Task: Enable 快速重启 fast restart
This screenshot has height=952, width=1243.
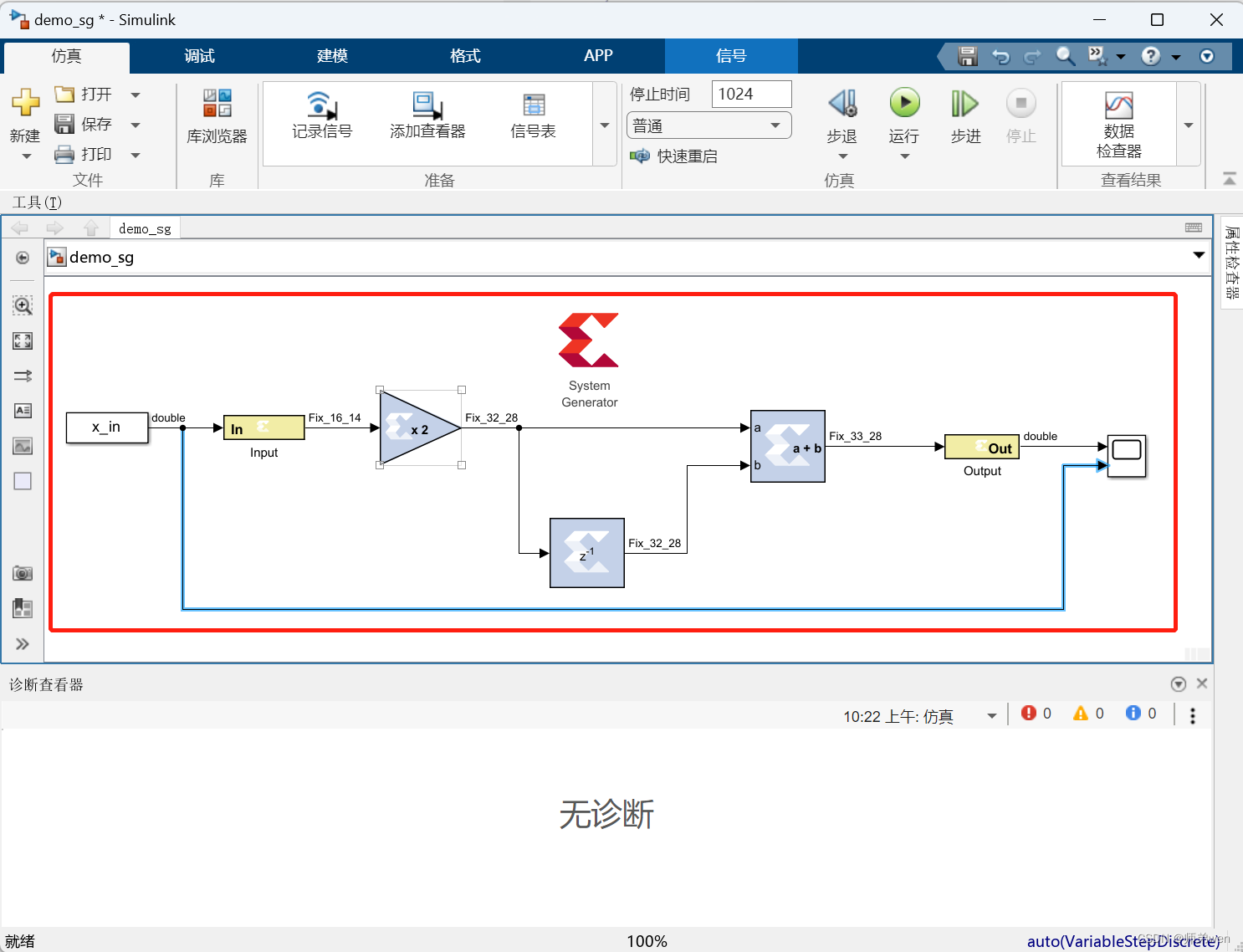Action: tap(673, 156)
